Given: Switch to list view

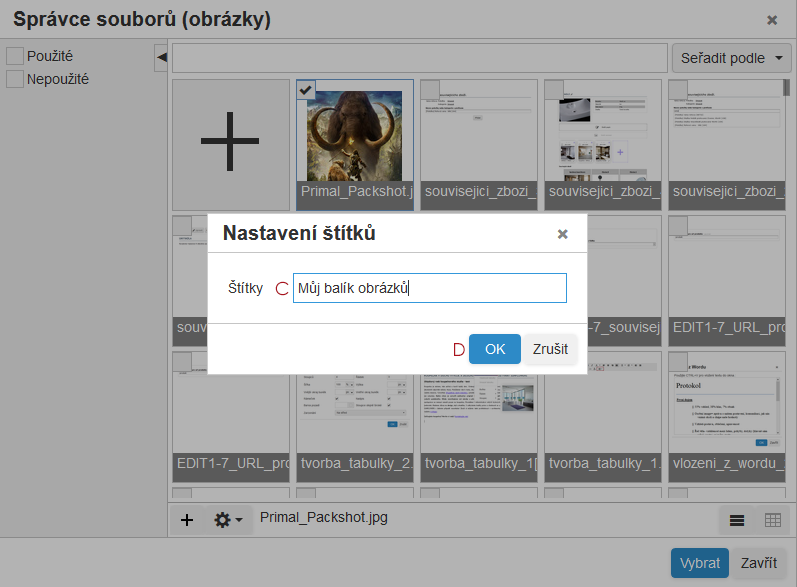Looking at the screenshot, I should [737, 520].
